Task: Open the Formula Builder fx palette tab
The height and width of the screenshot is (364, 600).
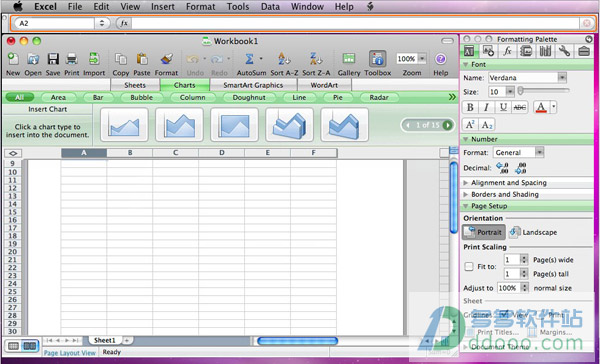Action: point(507,51)
